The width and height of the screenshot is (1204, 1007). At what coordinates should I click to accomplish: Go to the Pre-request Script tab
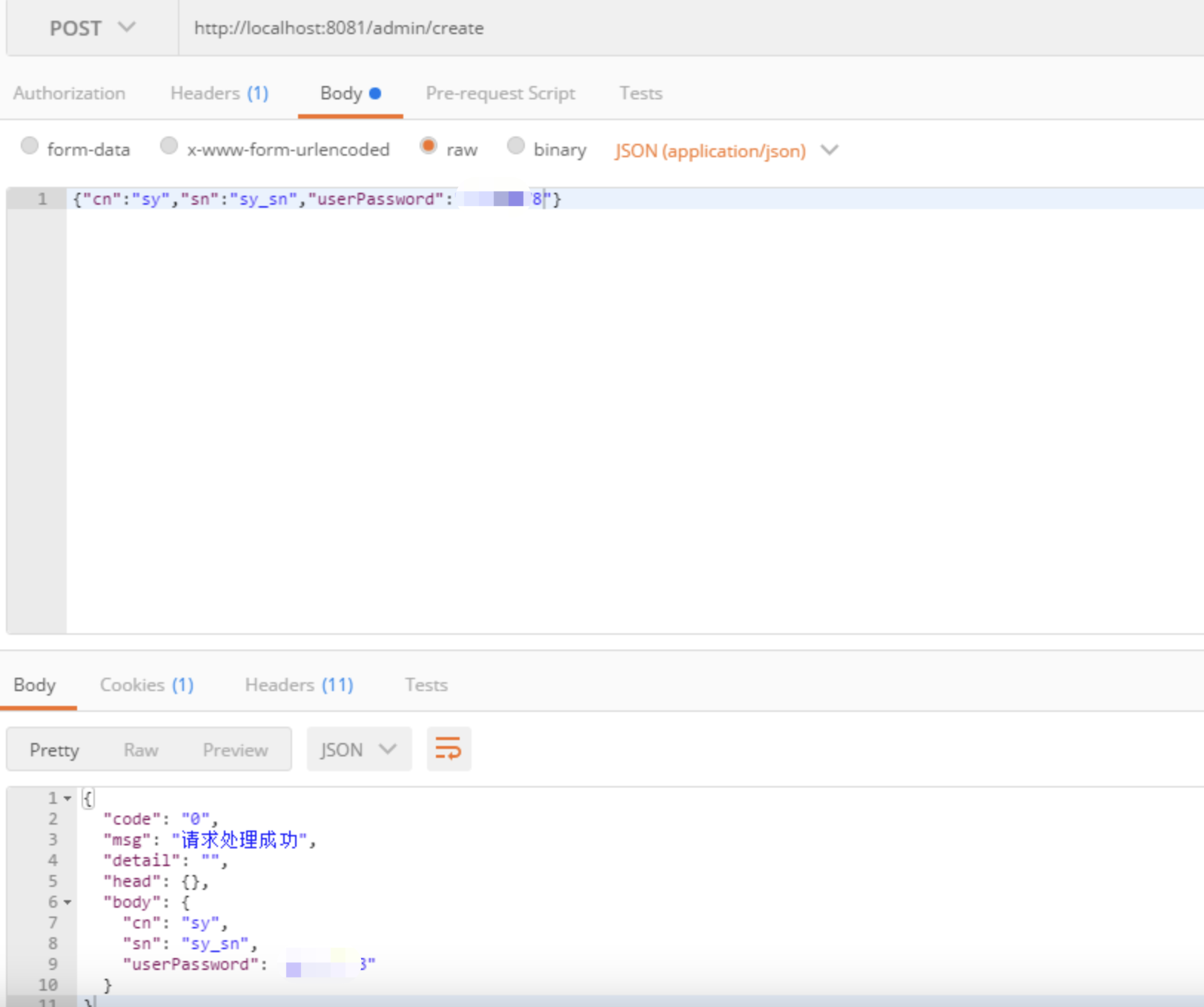click(x=500, y=93)
